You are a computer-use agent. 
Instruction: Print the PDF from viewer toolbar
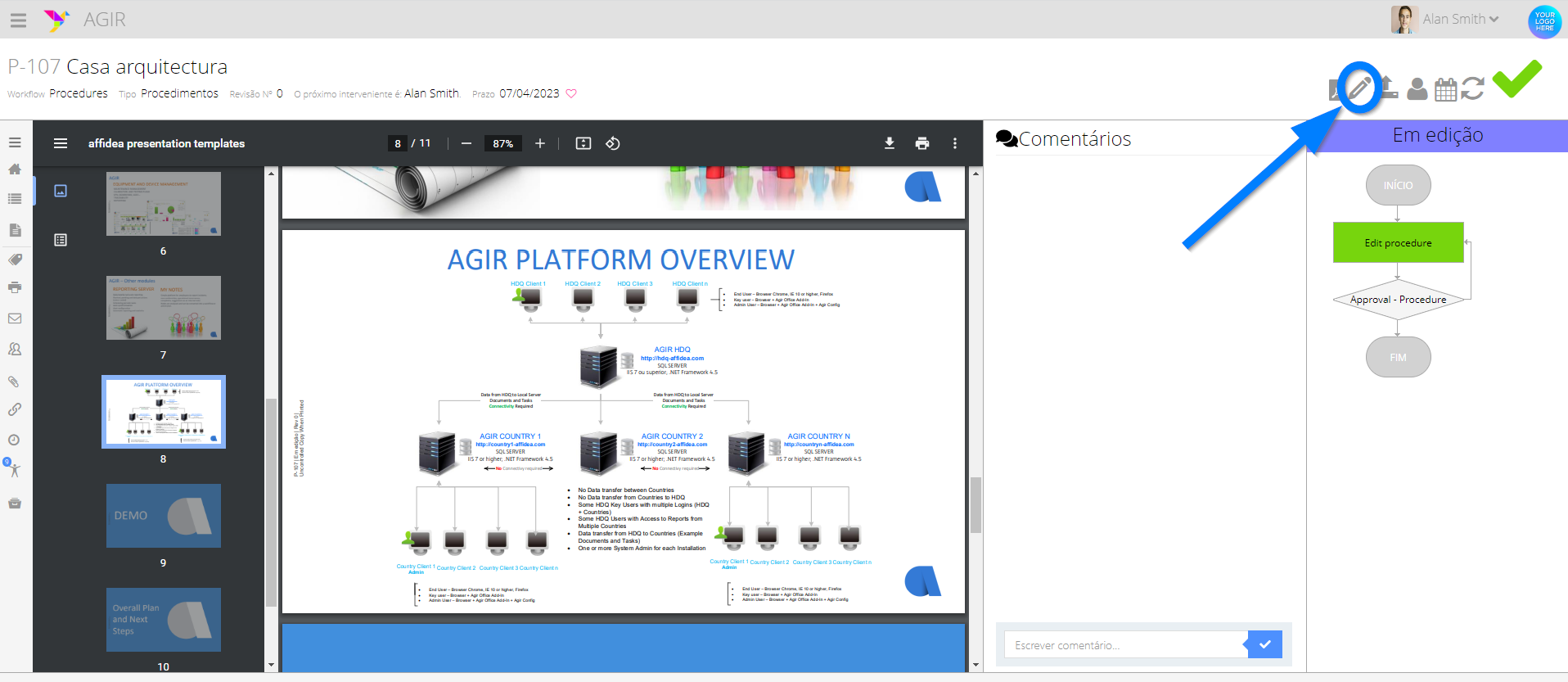(922, 143)
